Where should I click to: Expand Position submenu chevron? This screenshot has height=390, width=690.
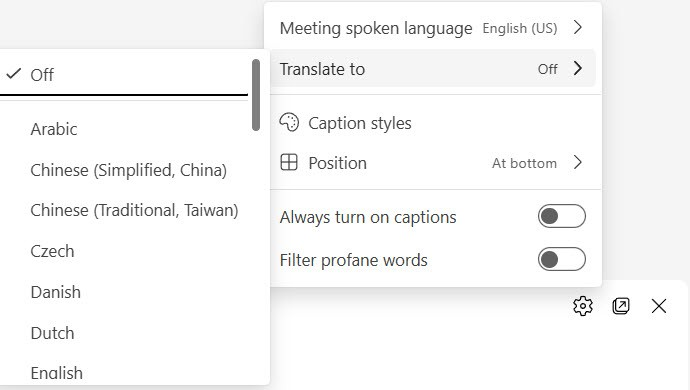coord(578,162)
